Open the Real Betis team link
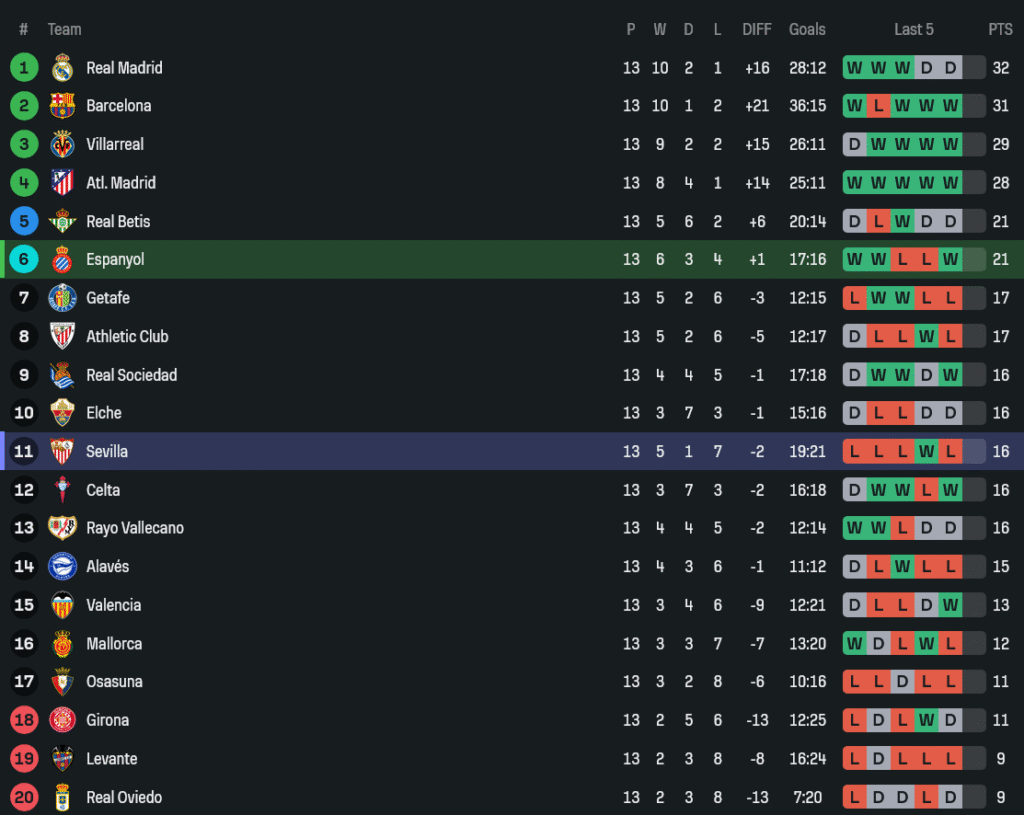The width and height of the screenshot is (1024, 815). tap(118, 221)
